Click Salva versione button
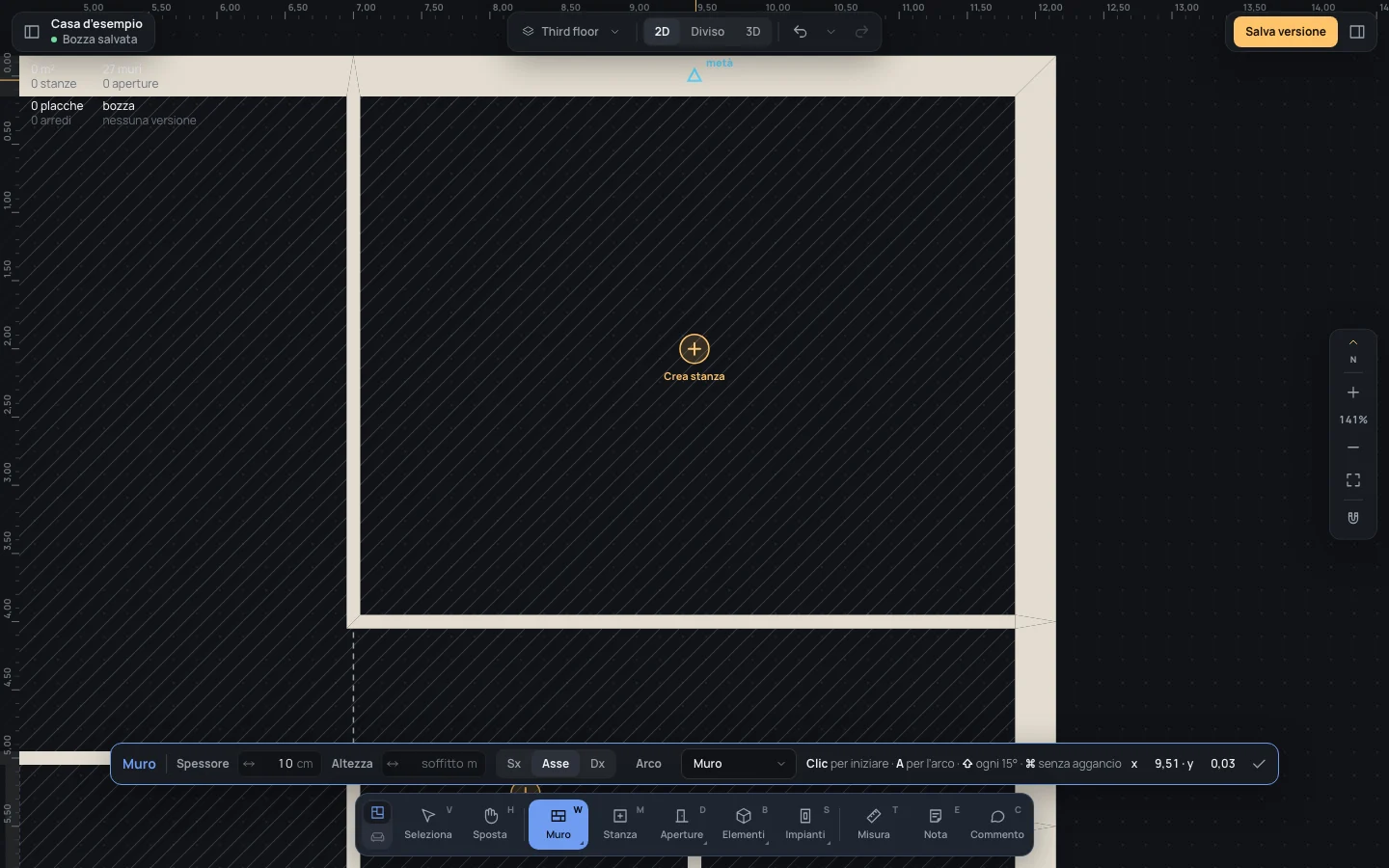Viewport: 1389px width, 868px height. click(x=1286, y=32)
